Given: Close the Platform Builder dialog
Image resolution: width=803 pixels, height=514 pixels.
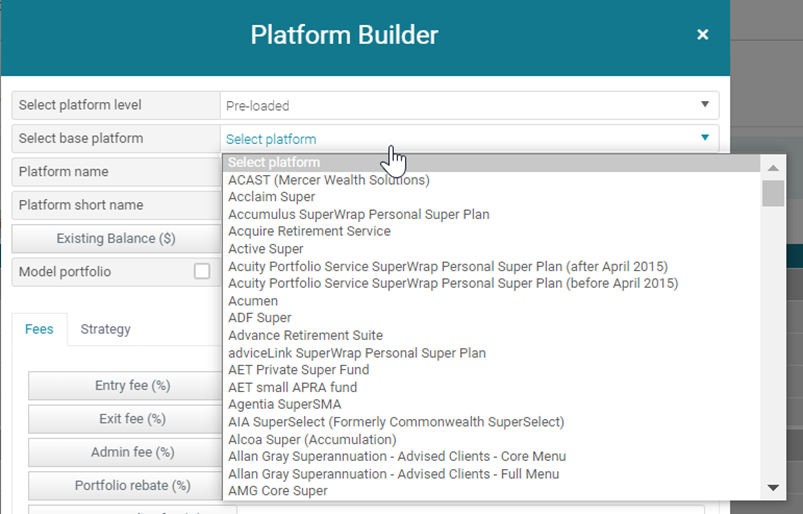Looking at the screenshot, I should [x=703, y=34].
